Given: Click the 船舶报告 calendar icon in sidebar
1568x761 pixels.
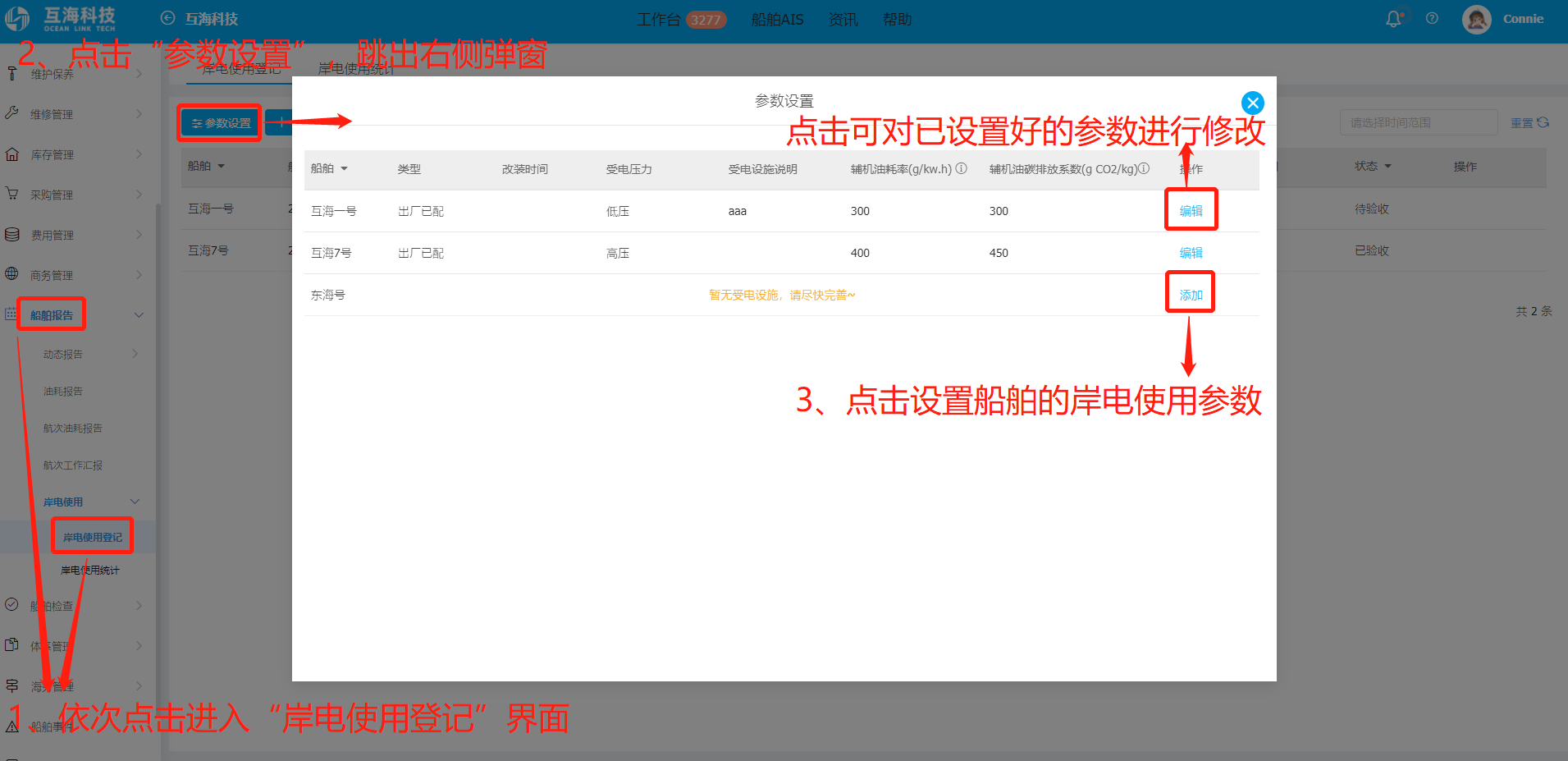Looking at the screenshot, I should pos(11,314).
